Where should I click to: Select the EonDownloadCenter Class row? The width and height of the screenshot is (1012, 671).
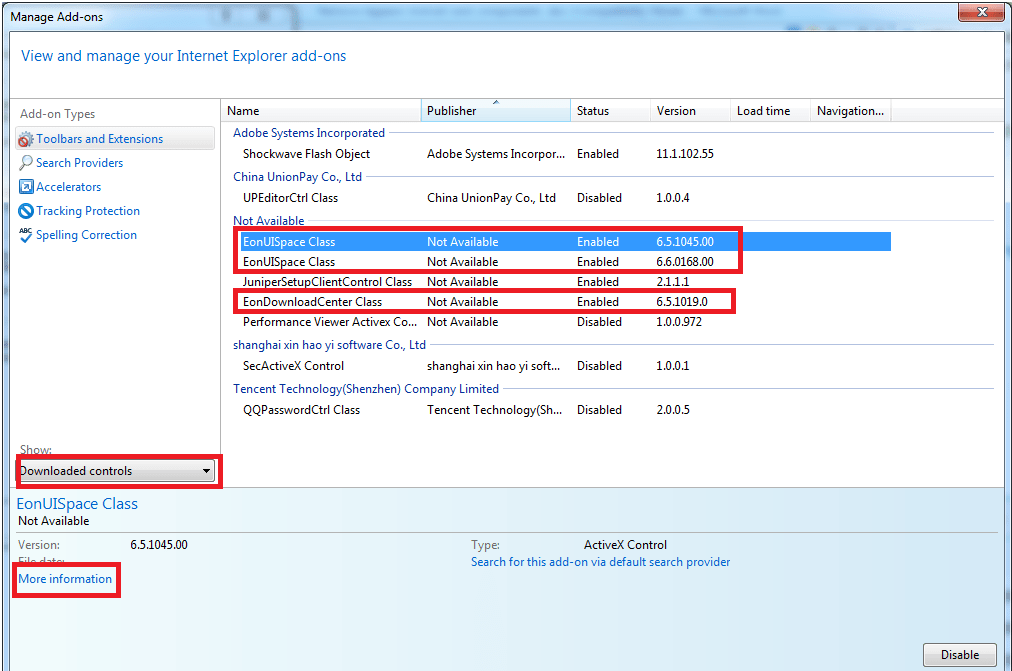[x=312, y=301]
